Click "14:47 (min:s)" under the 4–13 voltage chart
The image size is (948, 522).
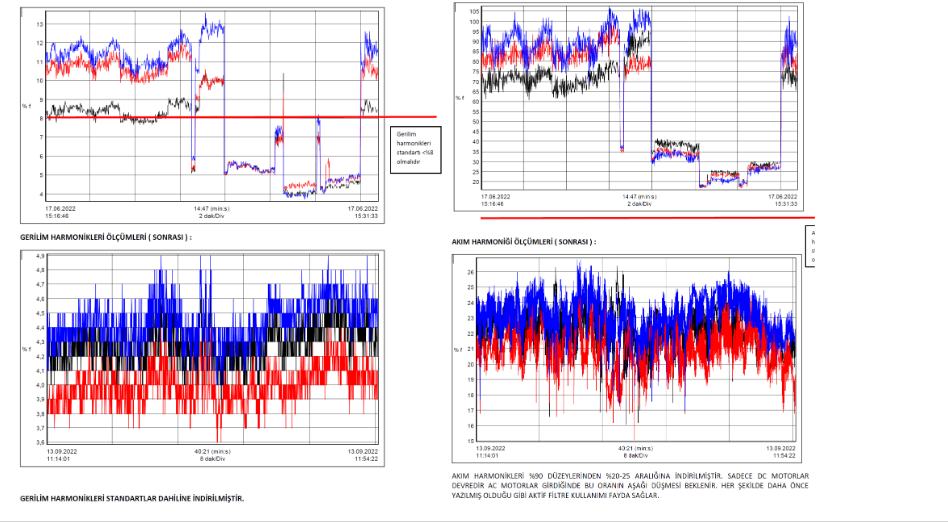pyautogui.click(x=212, y=209)
